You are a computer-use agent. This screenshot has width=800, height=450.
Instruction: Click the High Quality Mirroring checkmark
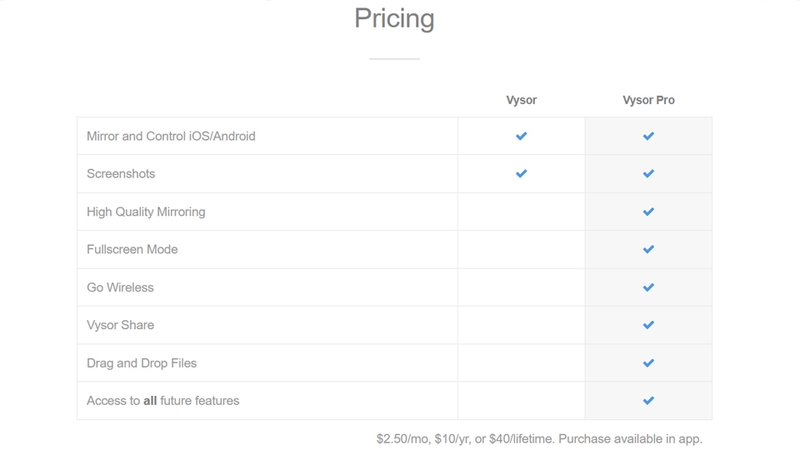[x=648, y=212]
